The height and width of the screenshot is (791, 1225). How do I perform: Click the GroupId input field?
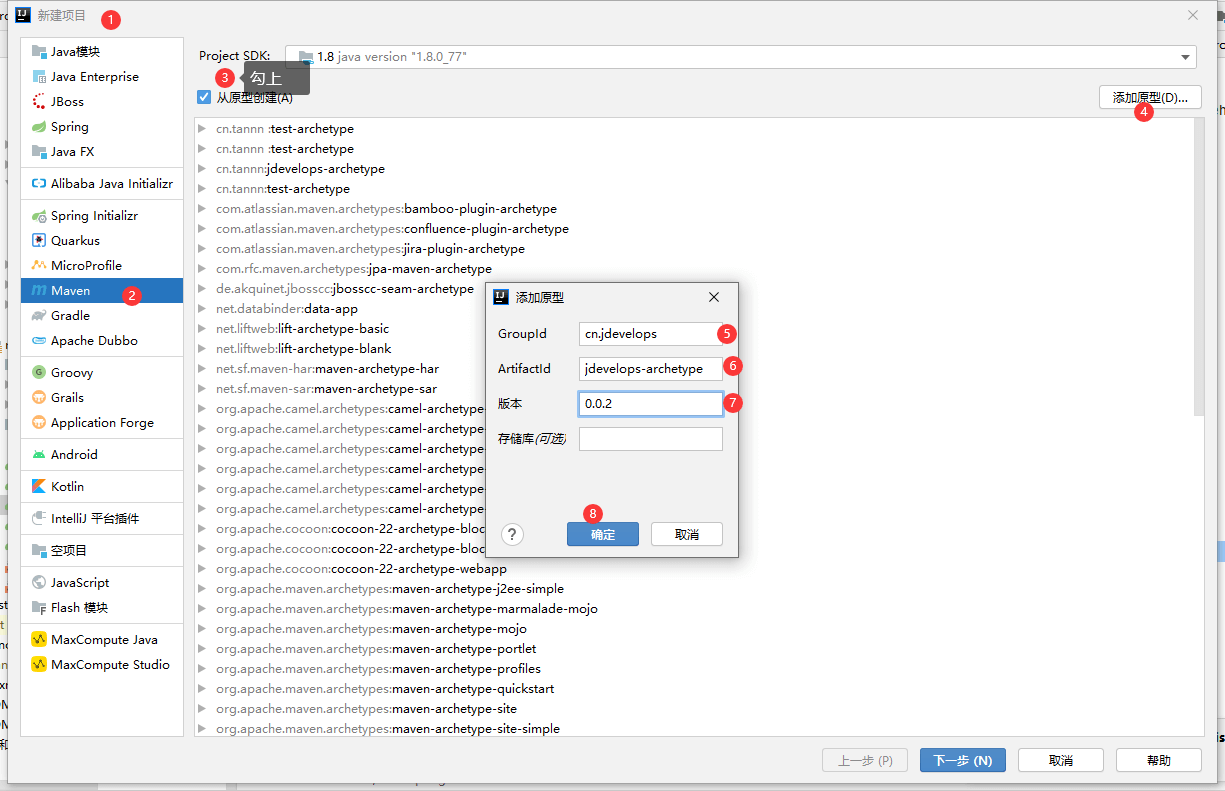[650, 334]
